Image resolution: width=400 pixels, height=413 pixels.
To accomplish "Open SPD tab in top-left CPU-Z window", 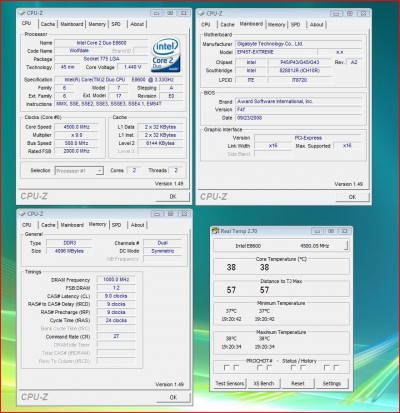I will pos(116,24).
